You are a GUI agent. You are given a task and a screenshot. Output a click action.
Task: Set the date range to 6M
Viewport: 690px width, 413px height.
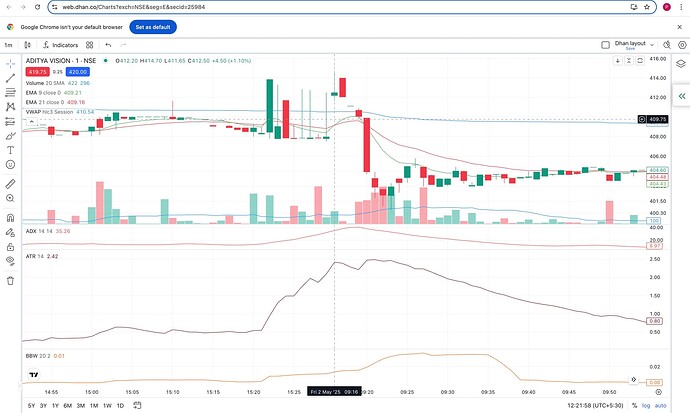point(67,406)
